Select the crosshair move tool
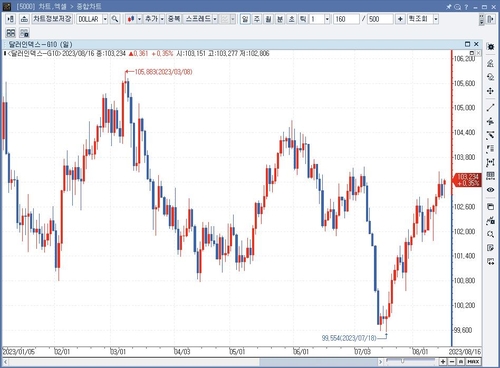Screen dimensions: 500x368 tap(490, 91)
